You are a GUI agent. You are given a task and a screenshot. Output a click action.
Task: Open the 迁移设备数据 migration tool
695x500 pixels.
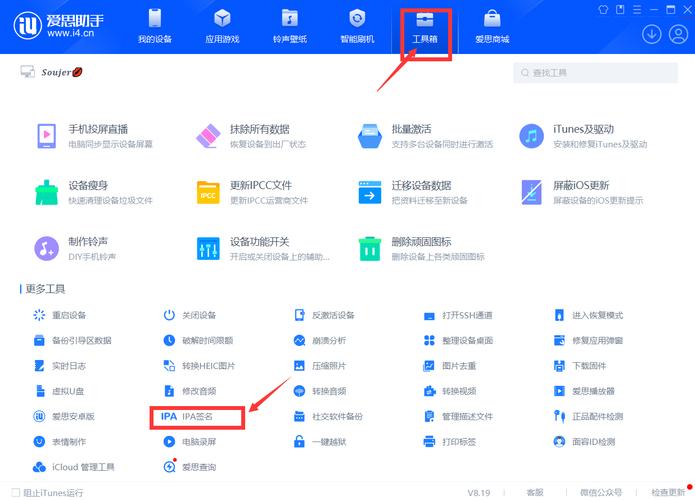click(x=371, y=192)
